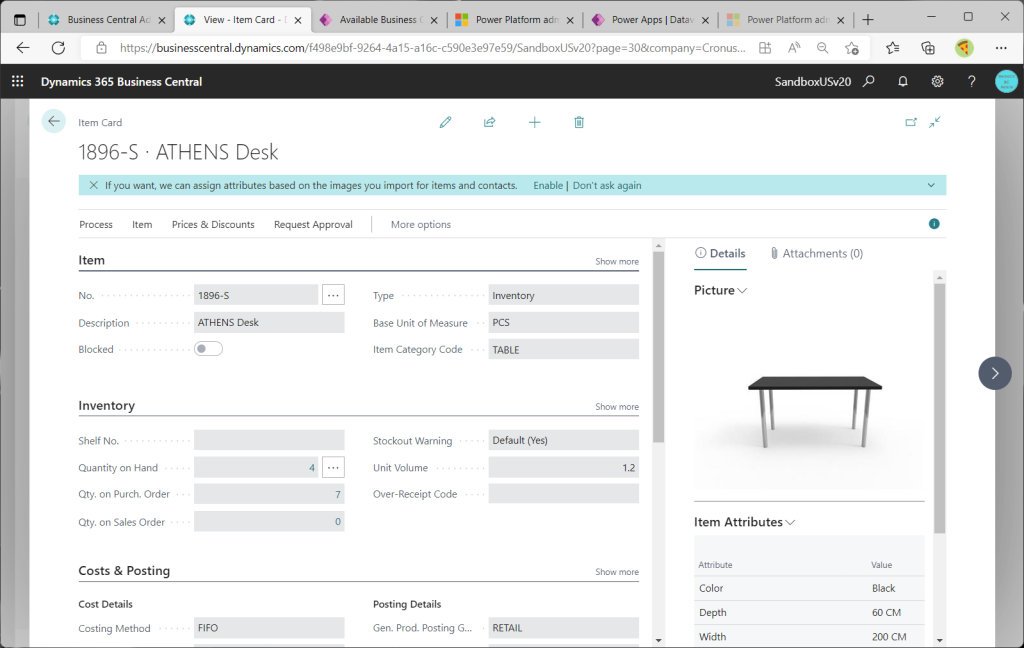Click the Item Category Code field TABLE

pyautogui.click(x=564, y=349)
